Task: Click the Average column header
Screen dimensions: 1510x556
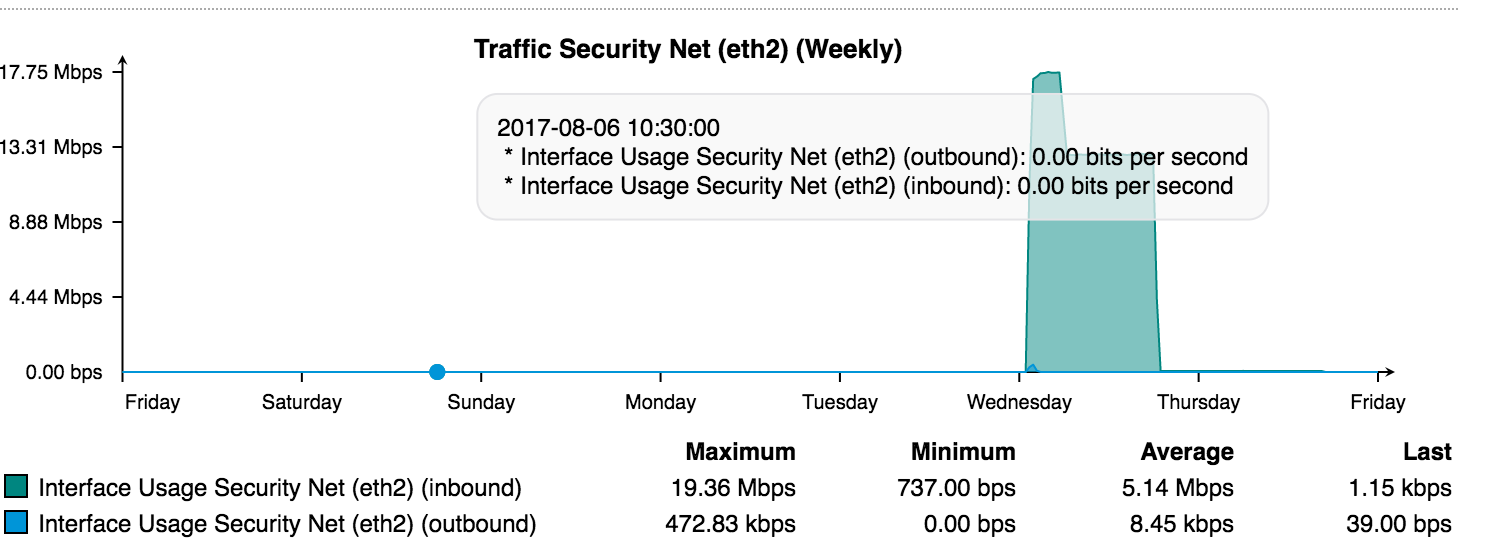Action: tap(1187, 452)
